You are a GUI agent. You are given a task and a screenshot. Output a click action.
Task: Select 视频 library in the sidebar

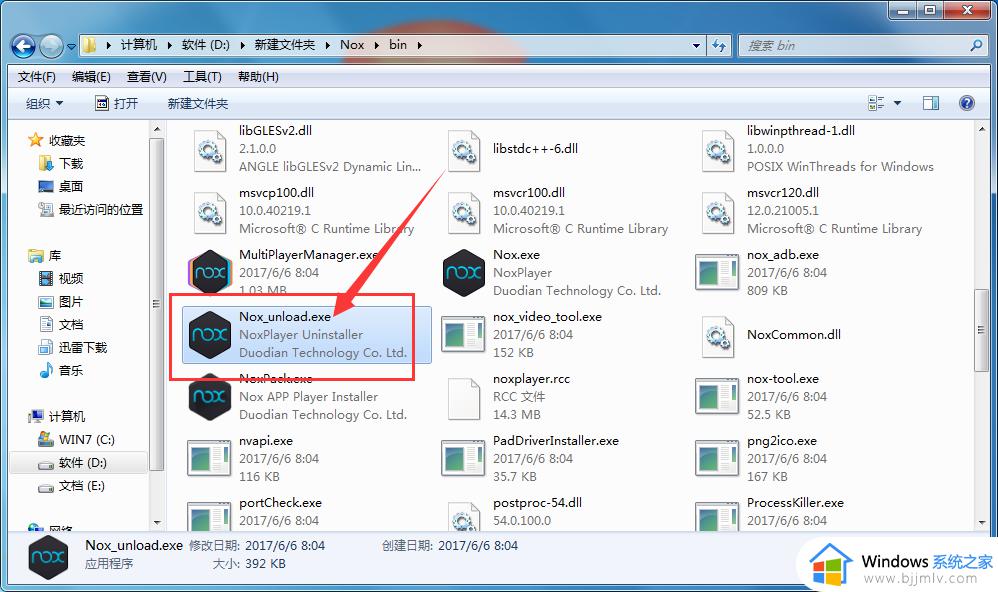point(71,278)
